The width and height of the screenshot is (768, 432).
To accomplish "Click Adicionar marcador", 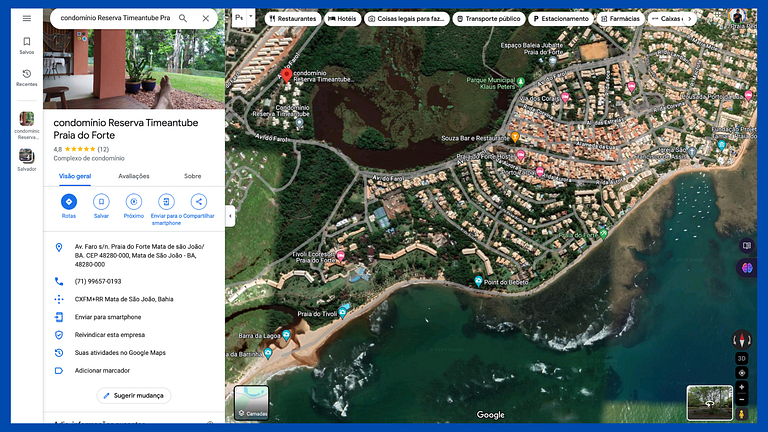I will pyautogui.click(x=134, y=371).
